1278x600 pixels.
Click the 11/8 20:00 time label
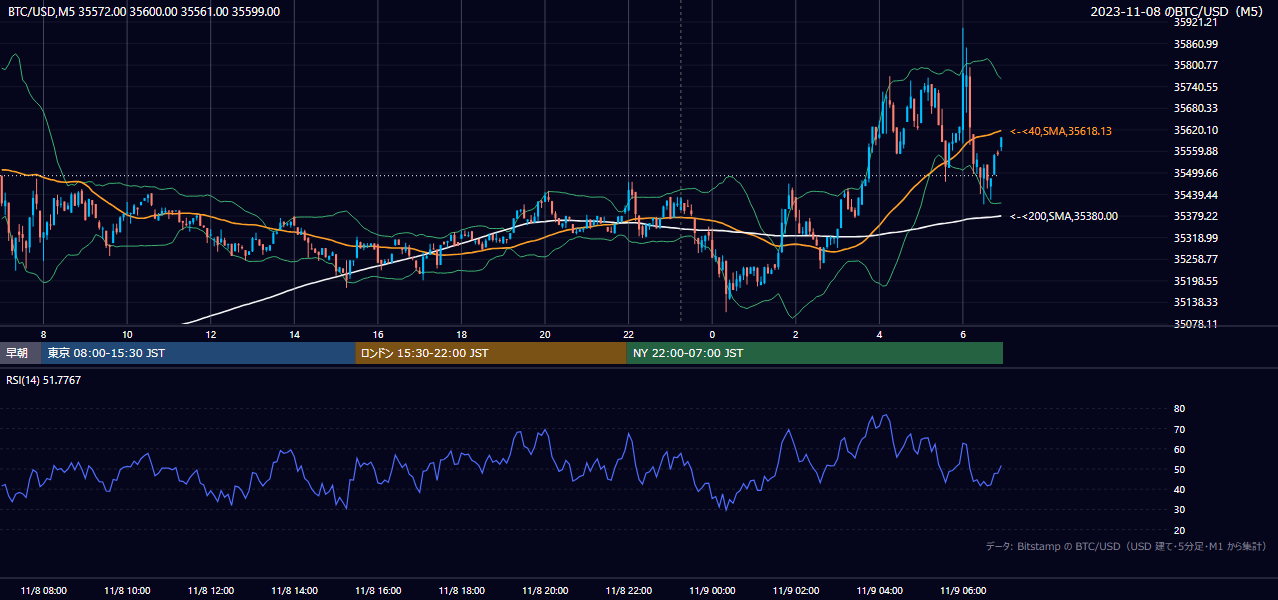click(x=545, y=590)
